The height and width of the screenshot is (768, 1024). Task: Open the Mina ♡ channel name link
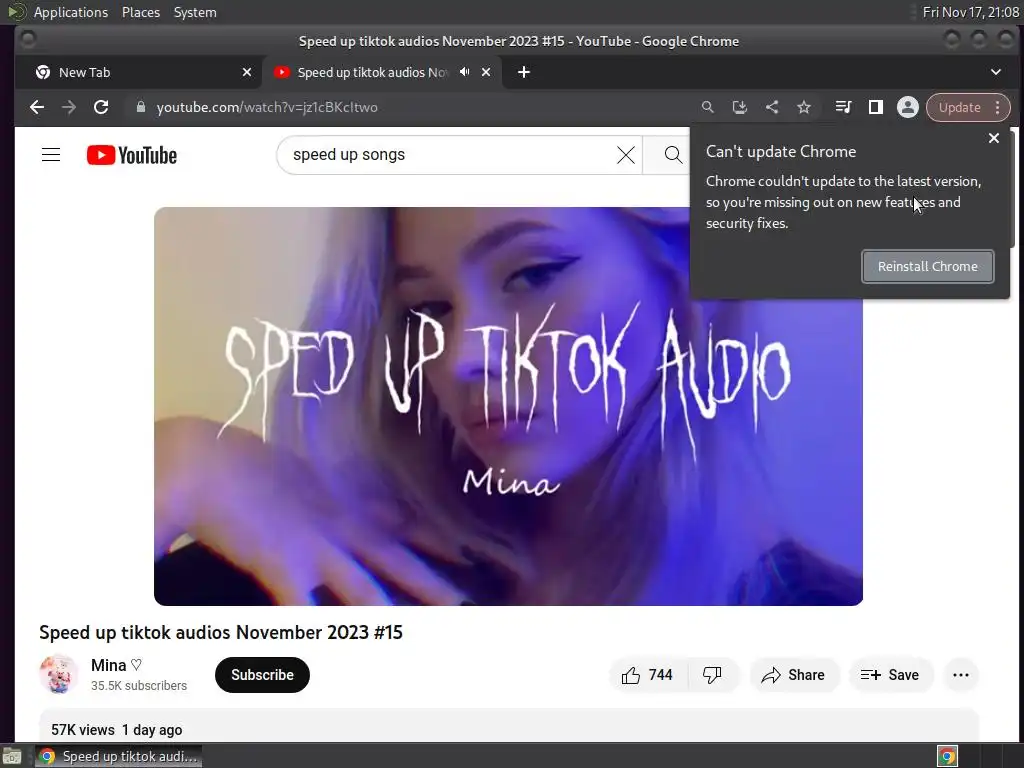[116, 665]
